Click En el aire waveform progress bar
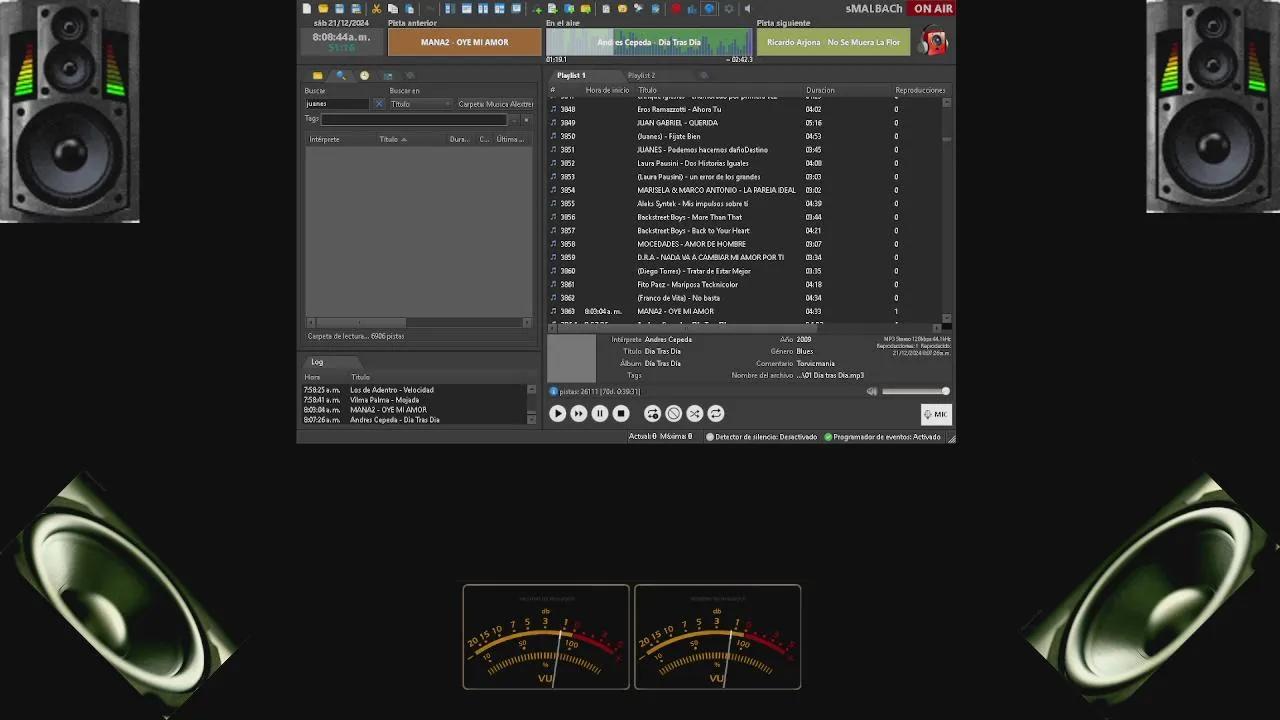Viewport: 1280px width, 720px height. pyautogui.click(x=649, y=42)
